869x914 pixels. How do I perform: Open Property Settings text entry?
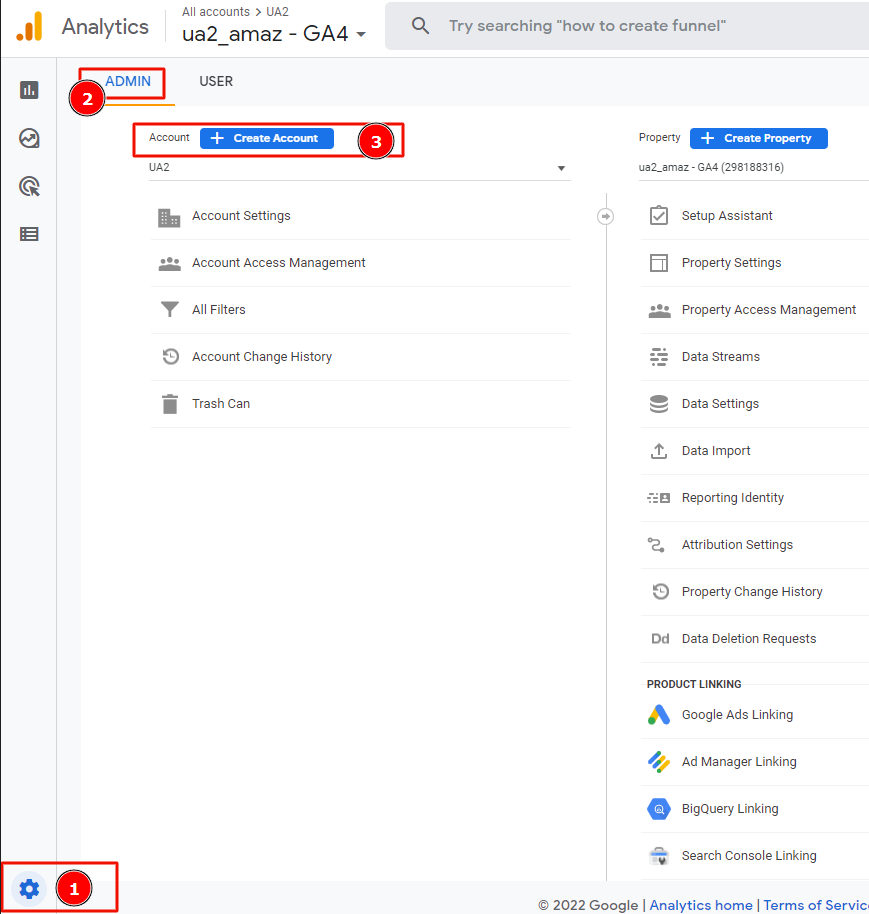click(731, 263)
